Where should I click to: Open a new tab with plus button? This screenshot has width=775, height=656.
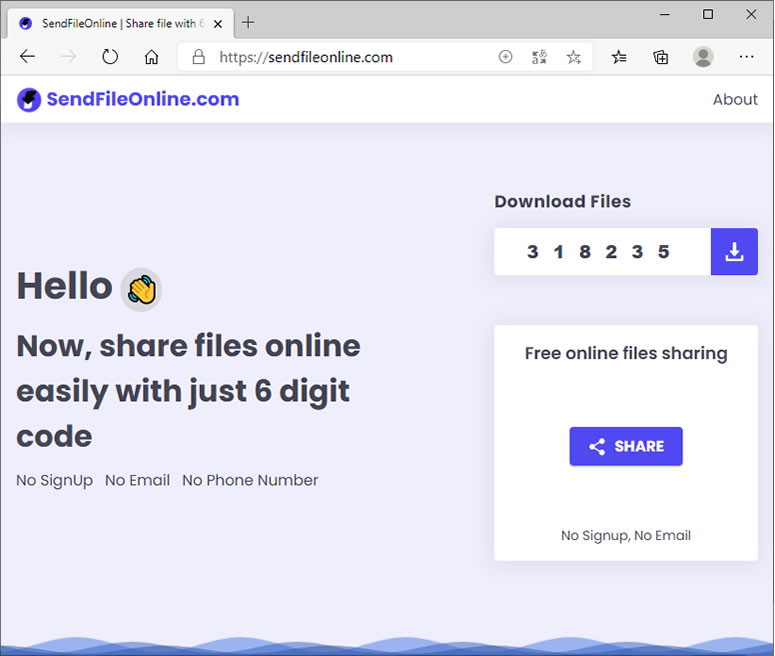click(x=248, y=22)
